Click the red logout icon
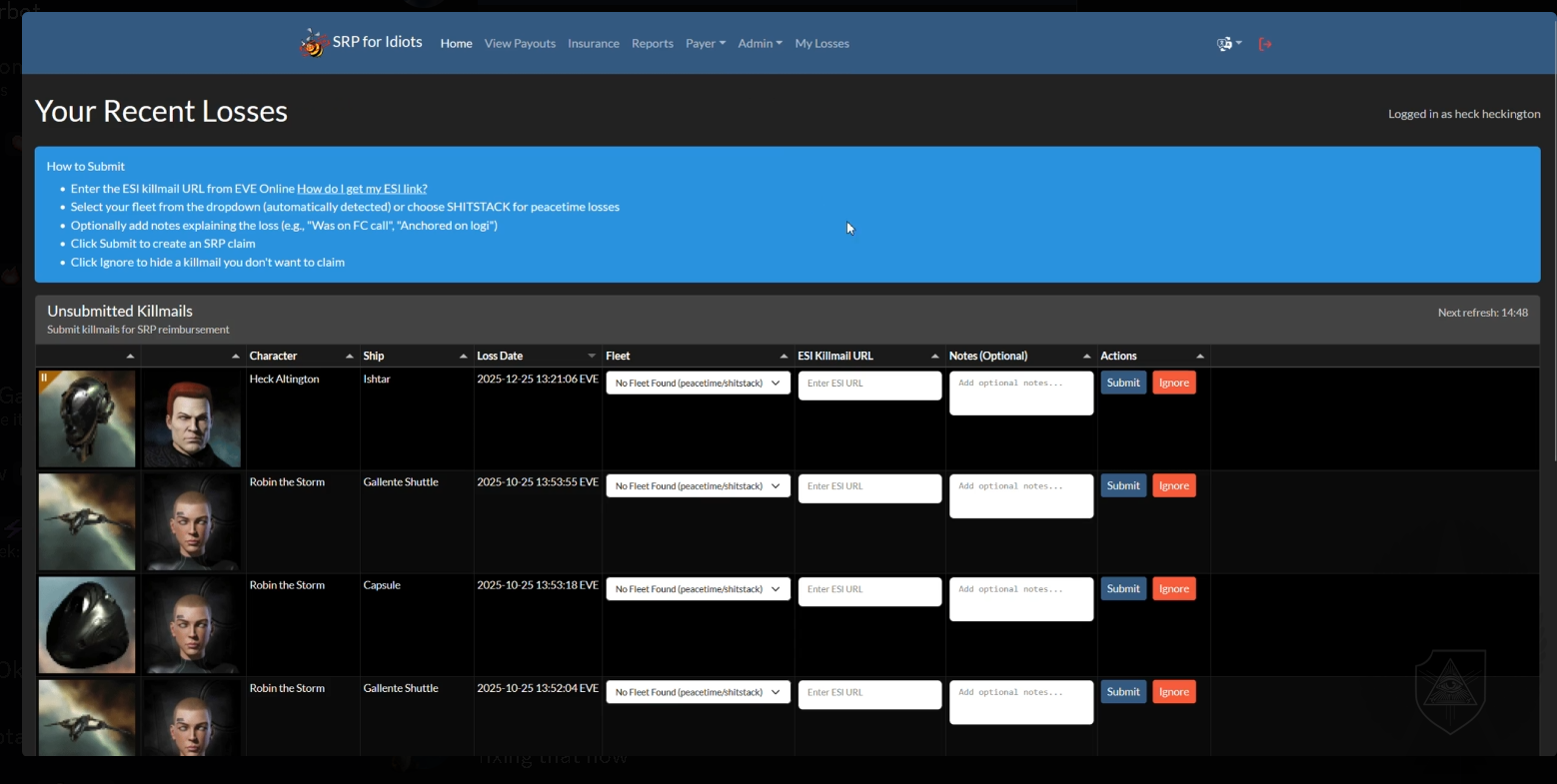The height and width of the screenshot is (784, 1557). click(x=1265, y=44)
